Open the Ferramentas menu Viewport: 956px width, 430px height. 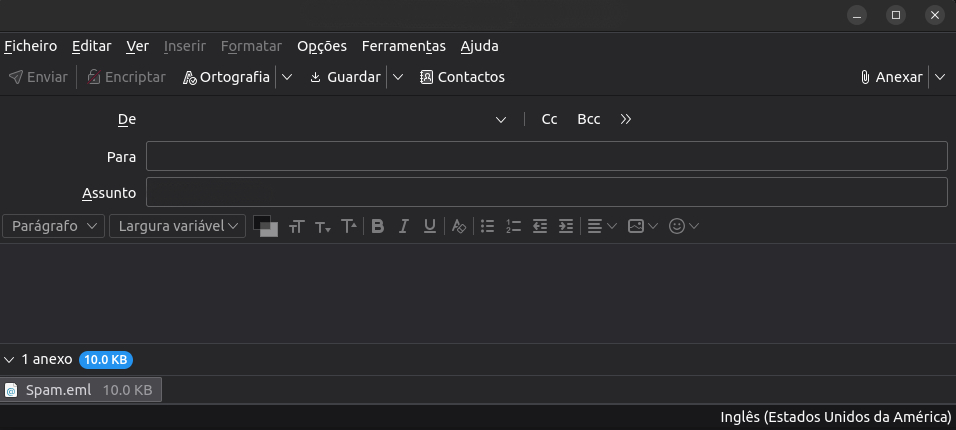(404, 46)
